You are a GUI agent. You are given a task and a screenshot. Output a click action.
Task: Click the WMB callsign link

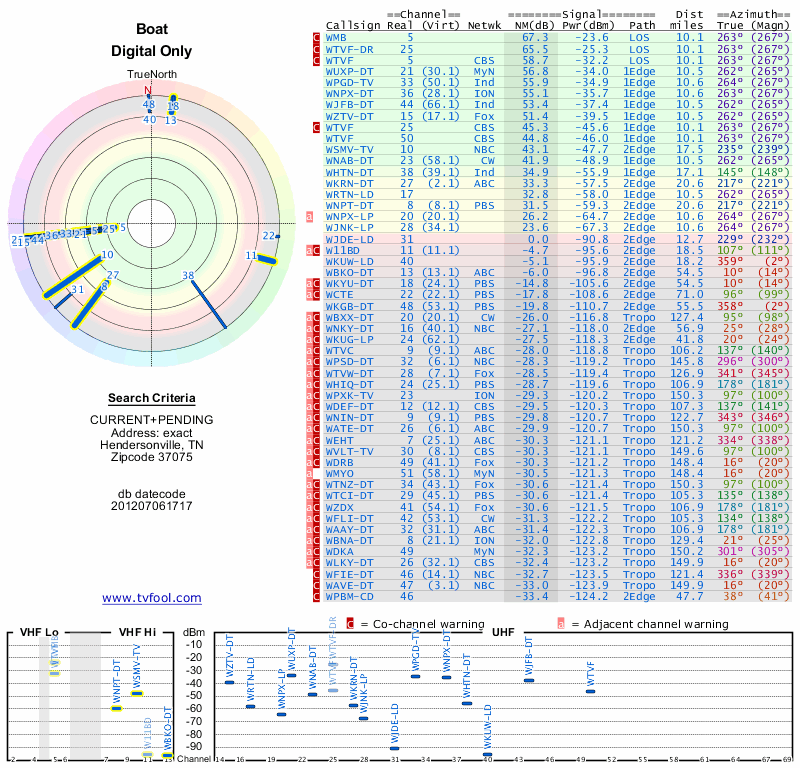tap(336, 38)
